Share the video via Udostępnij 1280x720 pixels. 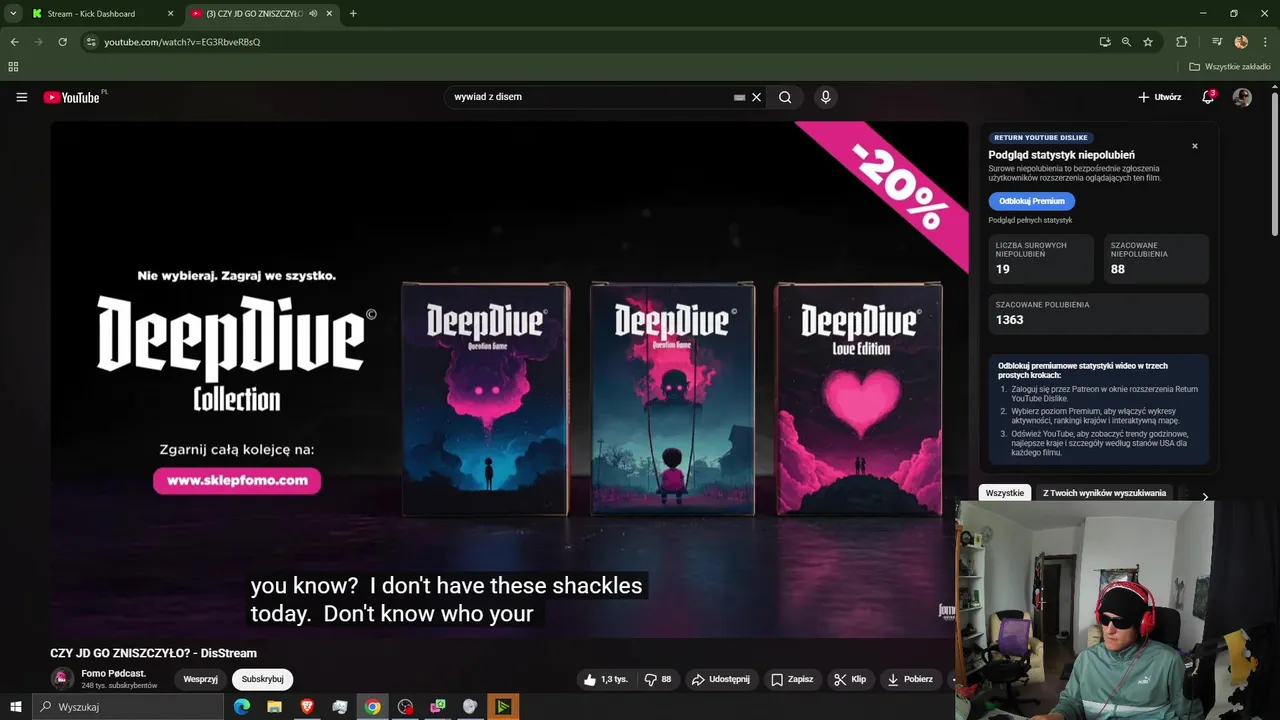pyautogui.click(x=721, y=679)
